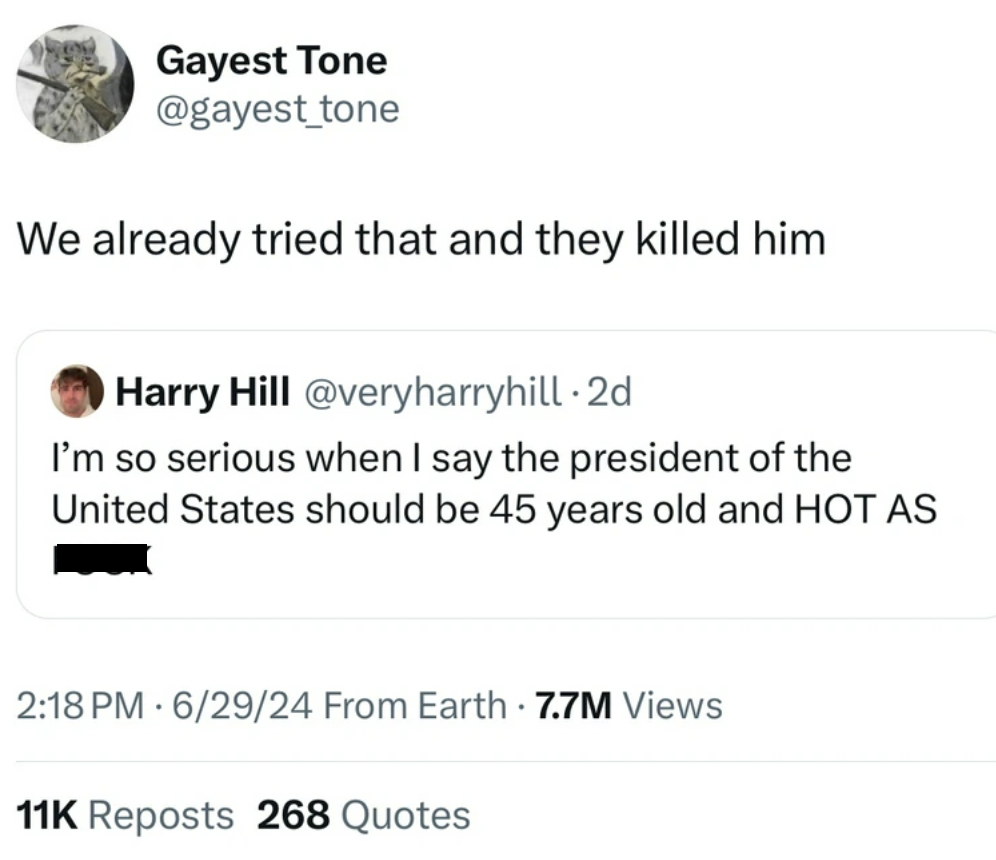996x860 pixels.
Task: Open Harry Hill's profile name
Action: (203, 391)
